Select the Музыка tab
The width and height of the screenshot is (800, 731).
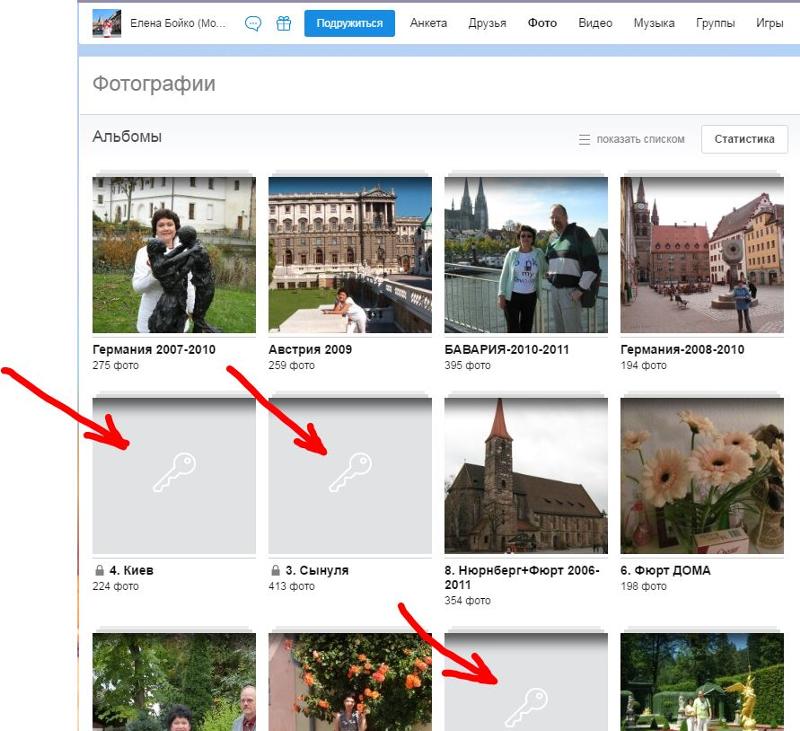(654, 23)
